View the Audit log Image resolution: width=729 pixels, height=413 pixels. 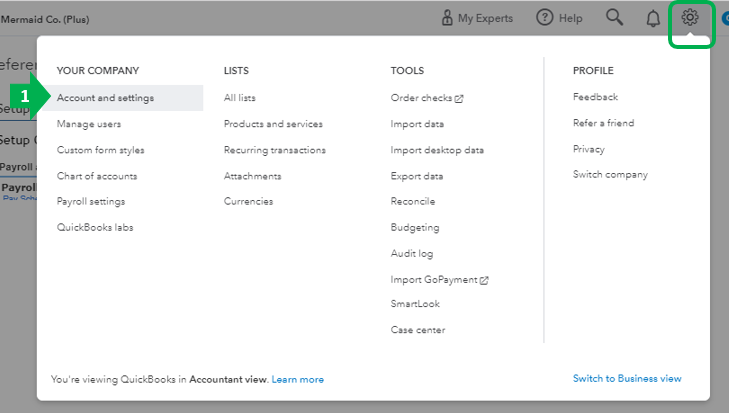point(411,253)
